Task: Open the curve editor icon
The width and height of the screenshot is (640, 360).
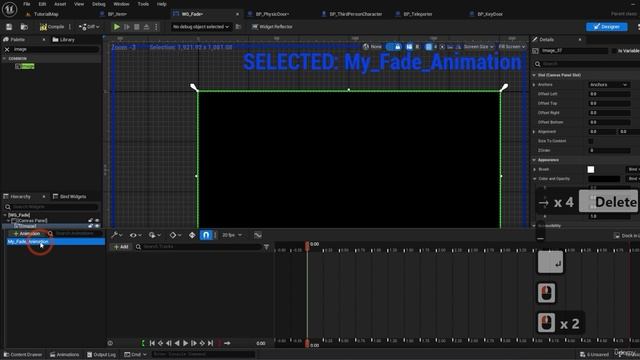Action: pyautogui.click(x=258, y=236)
